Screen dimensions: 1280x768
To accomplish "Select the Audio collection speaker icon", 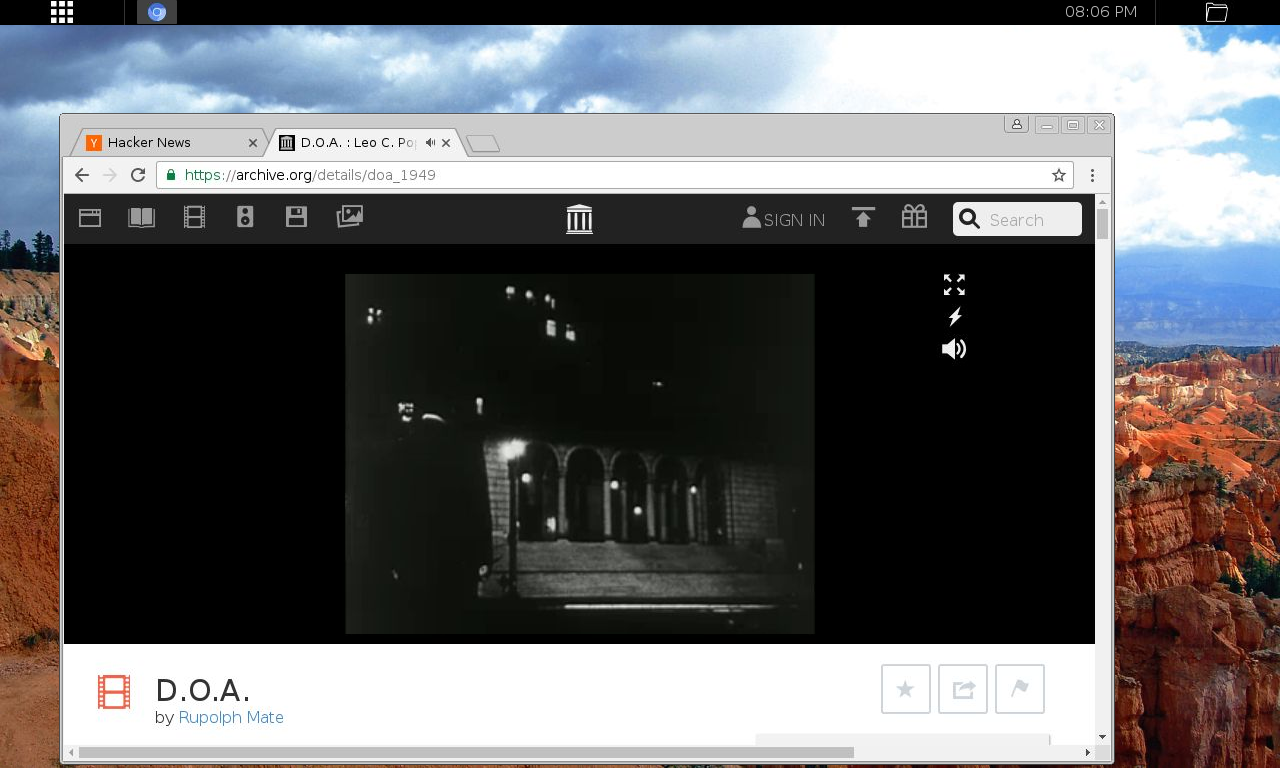I will click(245, 217).
